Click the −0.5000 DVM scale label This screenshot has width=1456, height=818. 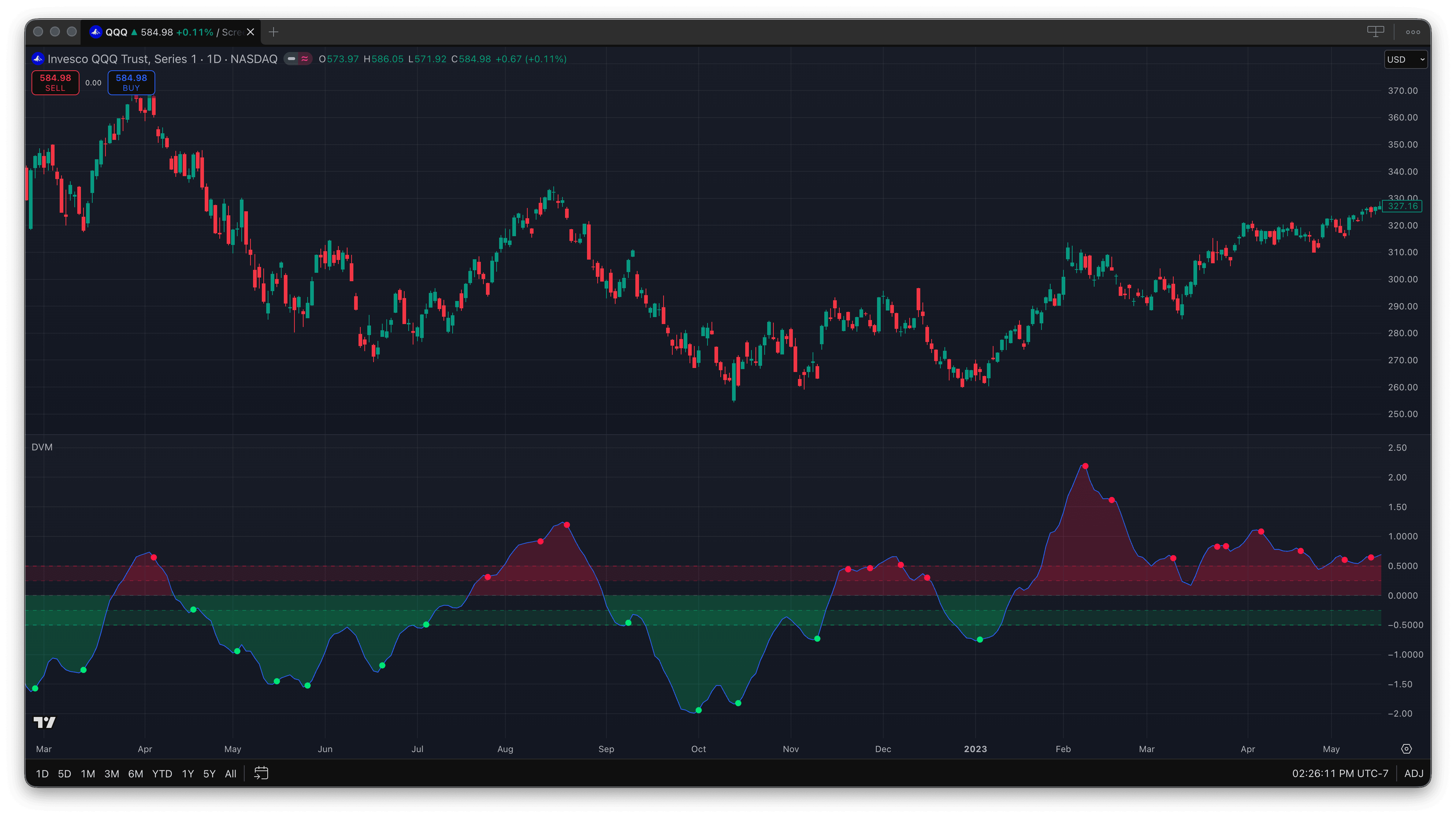1405,625
